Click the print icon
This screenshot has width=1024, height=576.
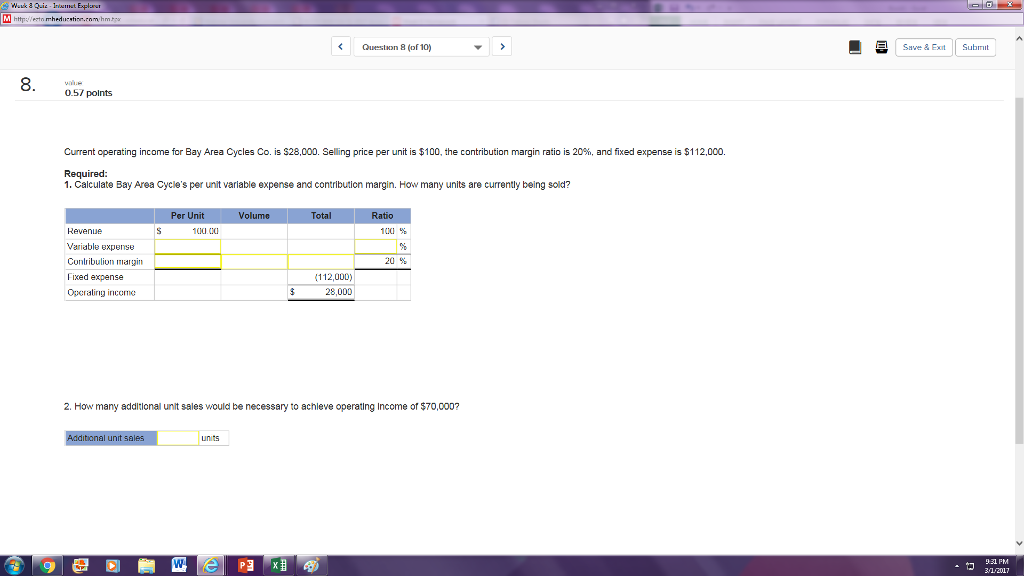(881, 47)
